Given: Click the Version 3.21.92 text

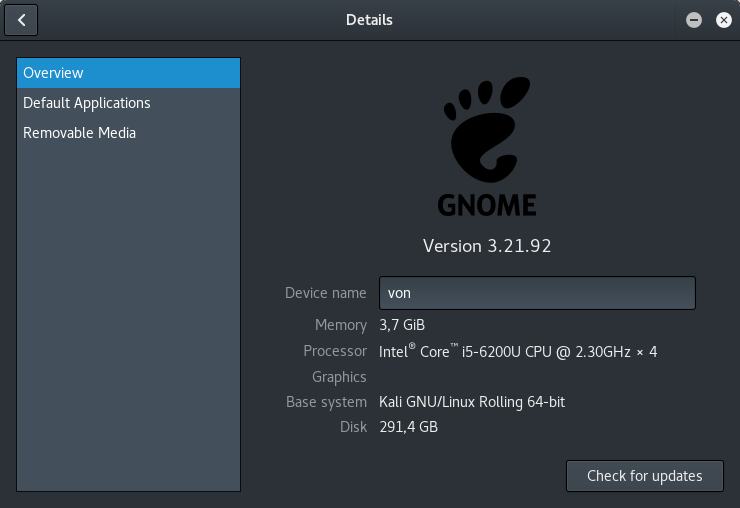Looking at the screenshot, I should click(x=487, y=246).
